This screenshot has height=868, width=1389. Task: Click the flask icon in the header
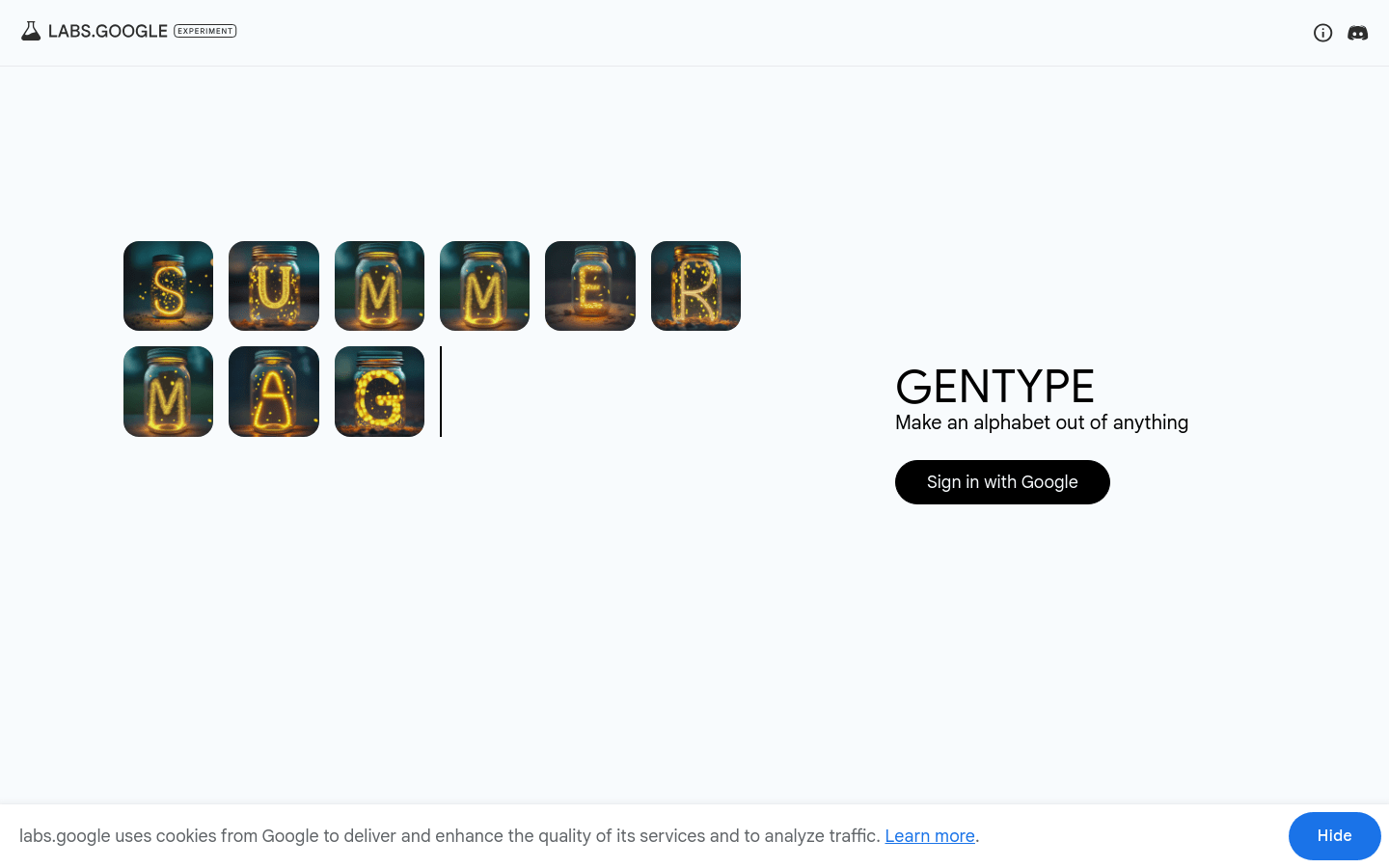(x=30, y=30)
